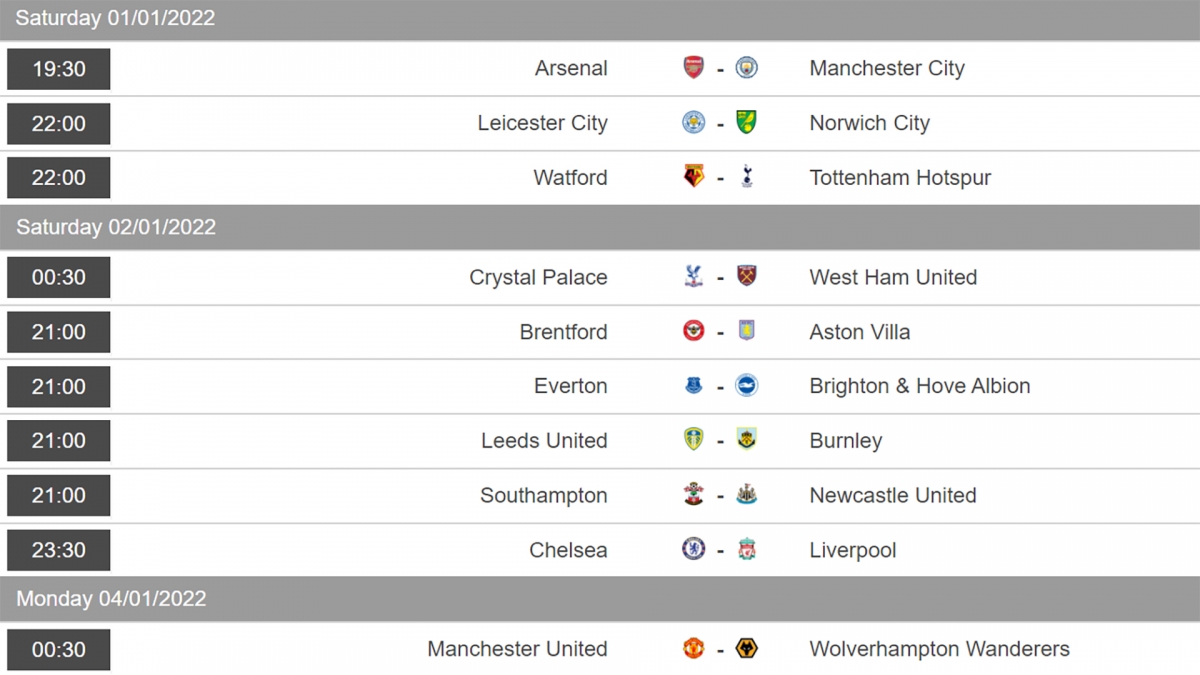Click the Liverpool club crest
The image size is (1200, 675).
click(x=747, y=549)
